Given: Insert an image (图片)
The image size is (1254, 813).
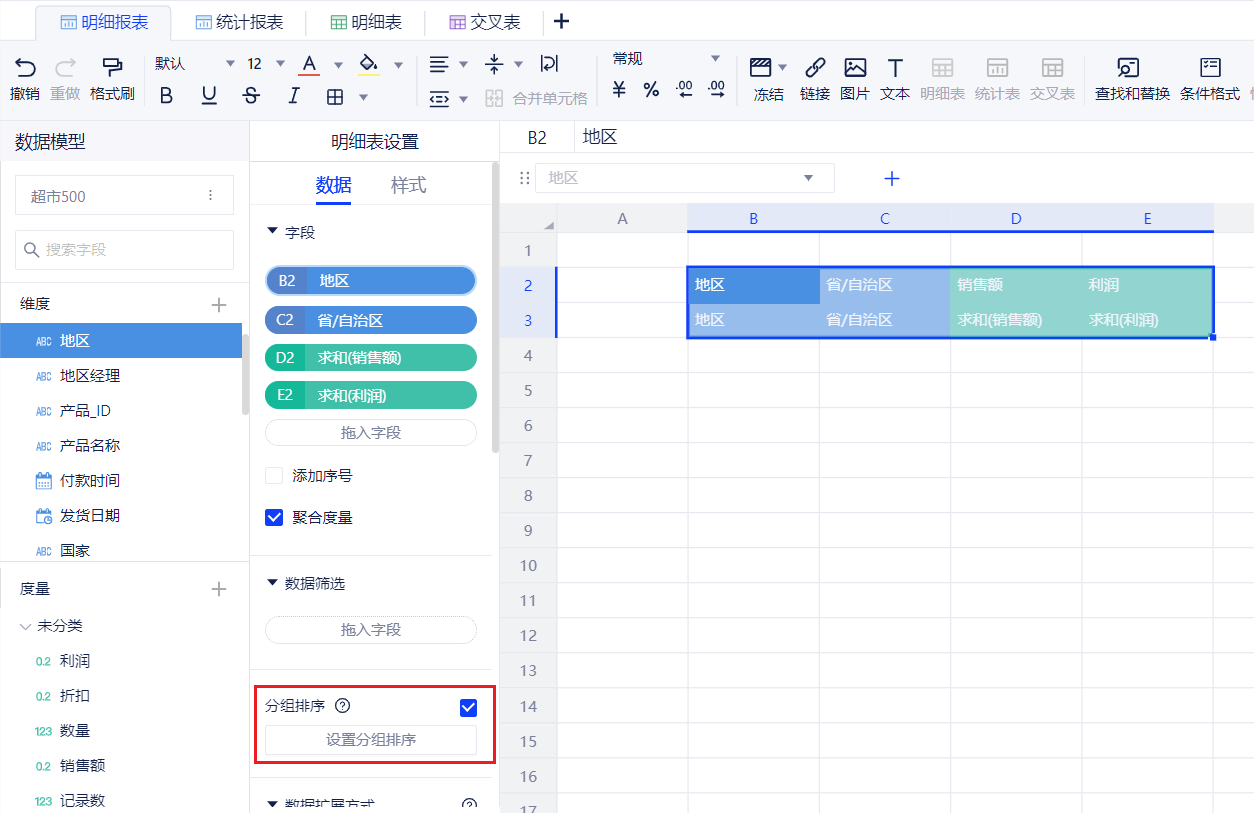Looking at the screenshot, I should [855, 68].
